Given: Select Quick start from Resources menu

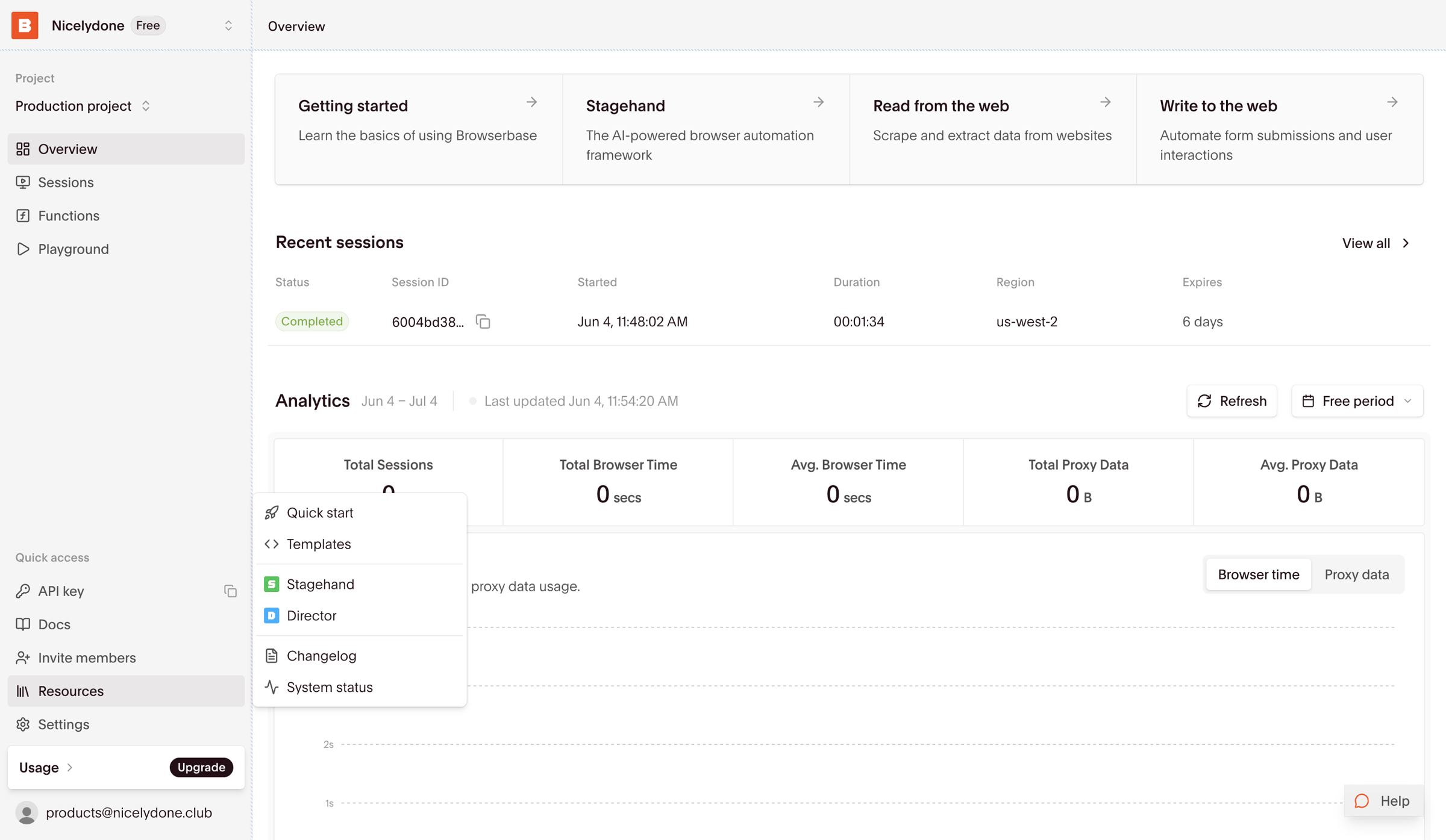Looking at the screenshot, I should coord(360,512).
